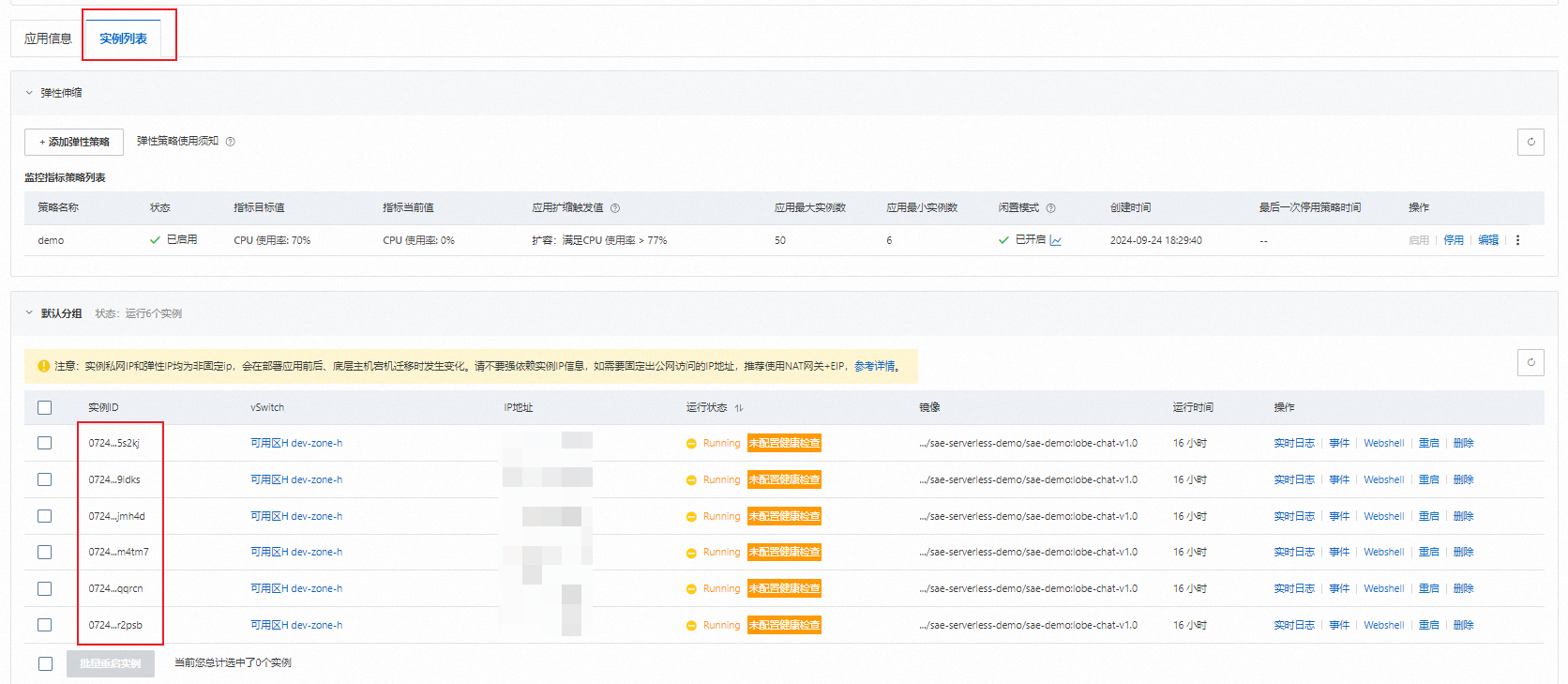The image size is (1568, 684).
Task: Click the 添加弹性策略 button
Action: pos(74,142)
